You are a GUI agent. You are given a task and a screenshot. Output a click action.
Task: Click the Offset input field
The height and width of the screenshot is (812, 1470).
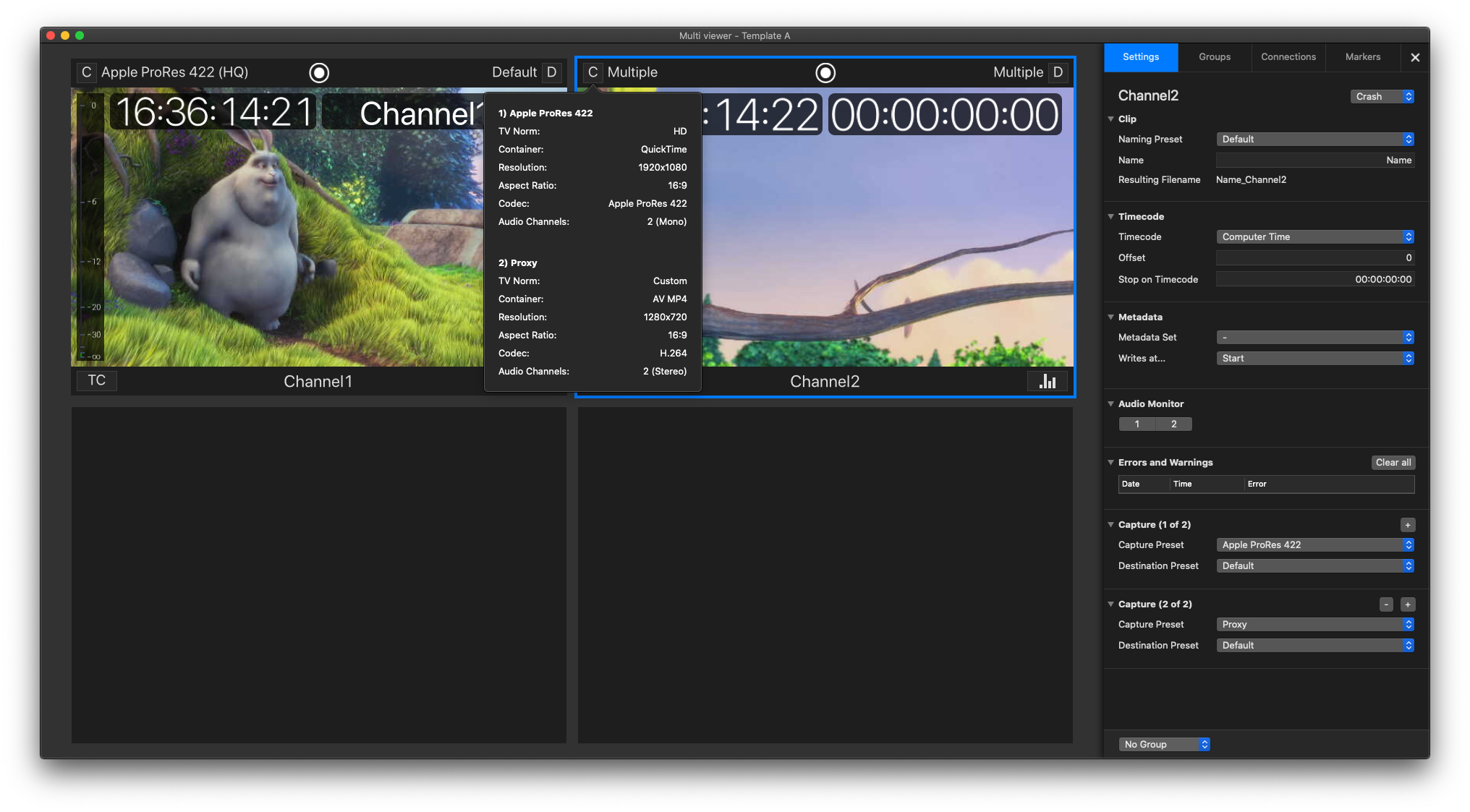tap(1315, 258)
